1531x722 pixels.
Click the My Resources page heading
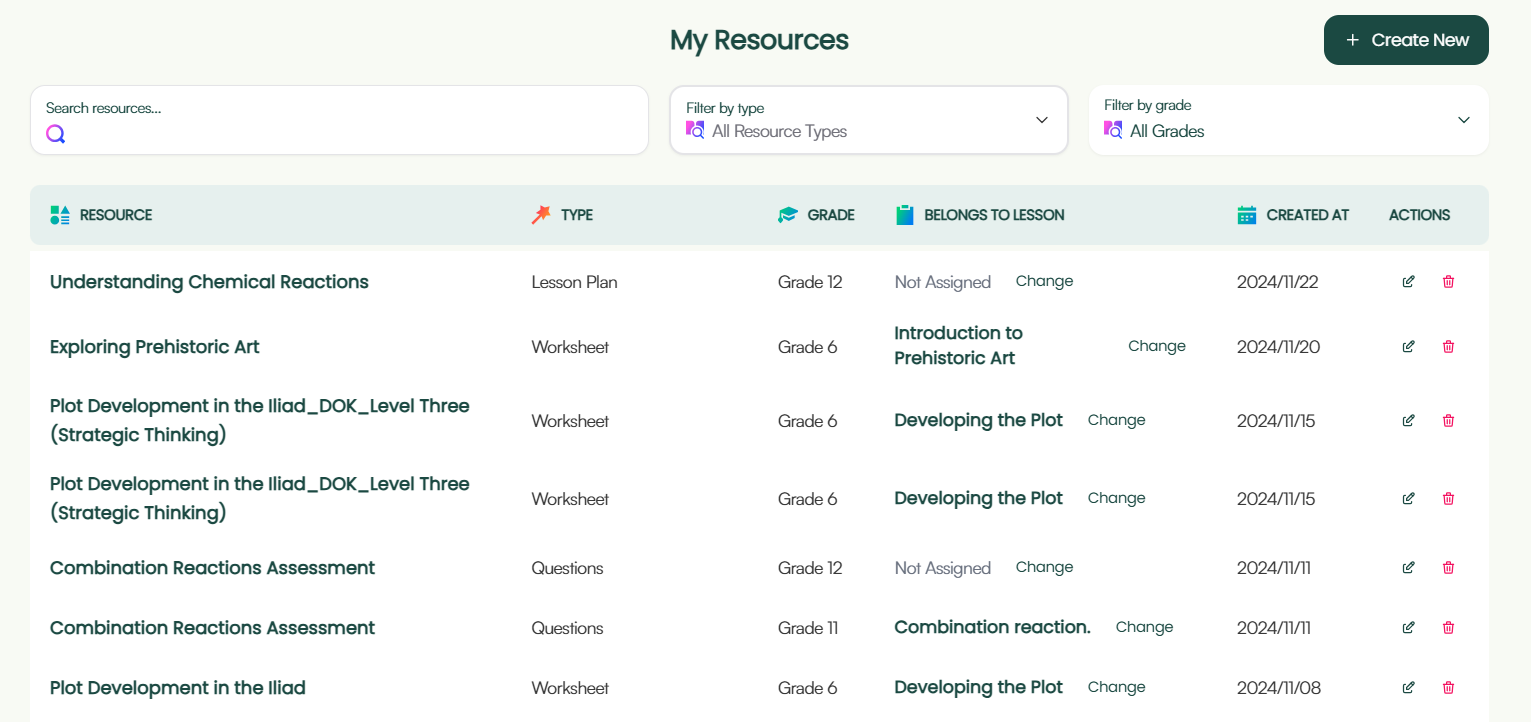point(759,40)
